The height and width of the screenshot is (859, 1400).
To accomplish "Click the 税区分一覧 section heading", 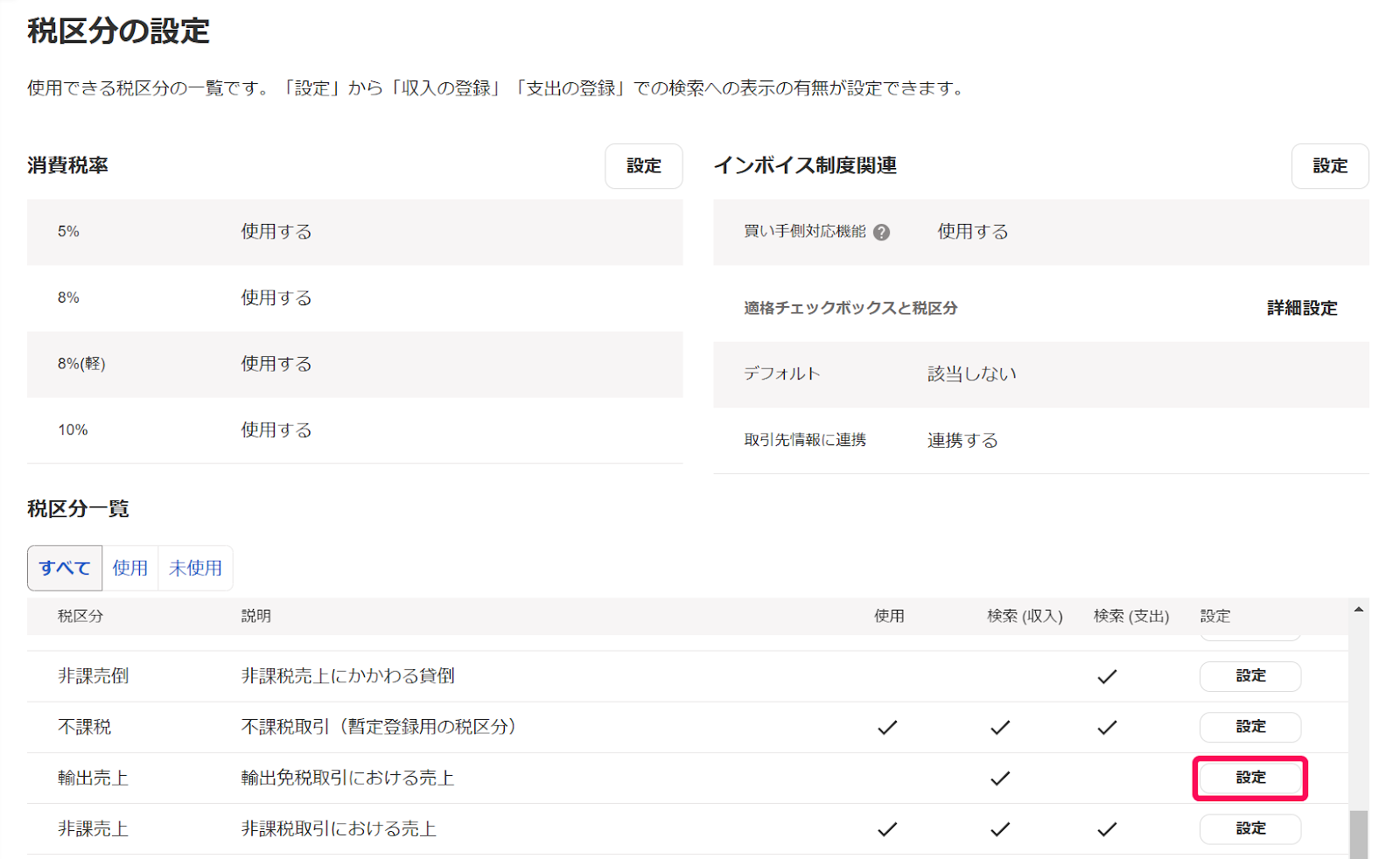I will [x=78, y=509].
